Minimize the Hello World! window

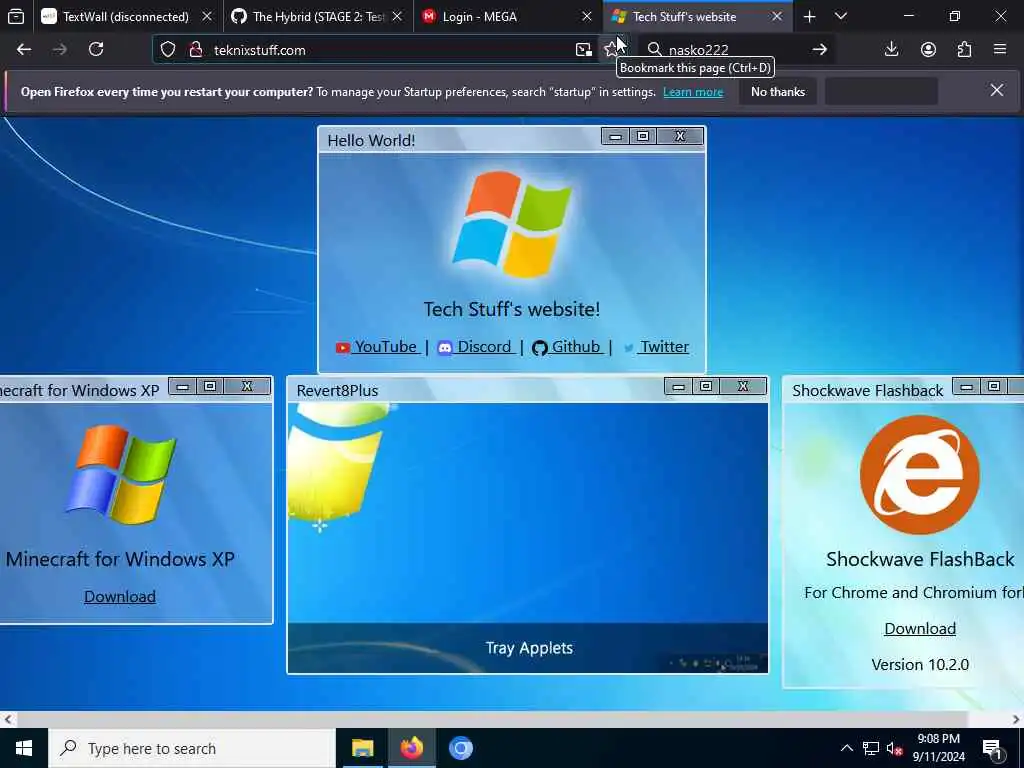tap(615, 136)
